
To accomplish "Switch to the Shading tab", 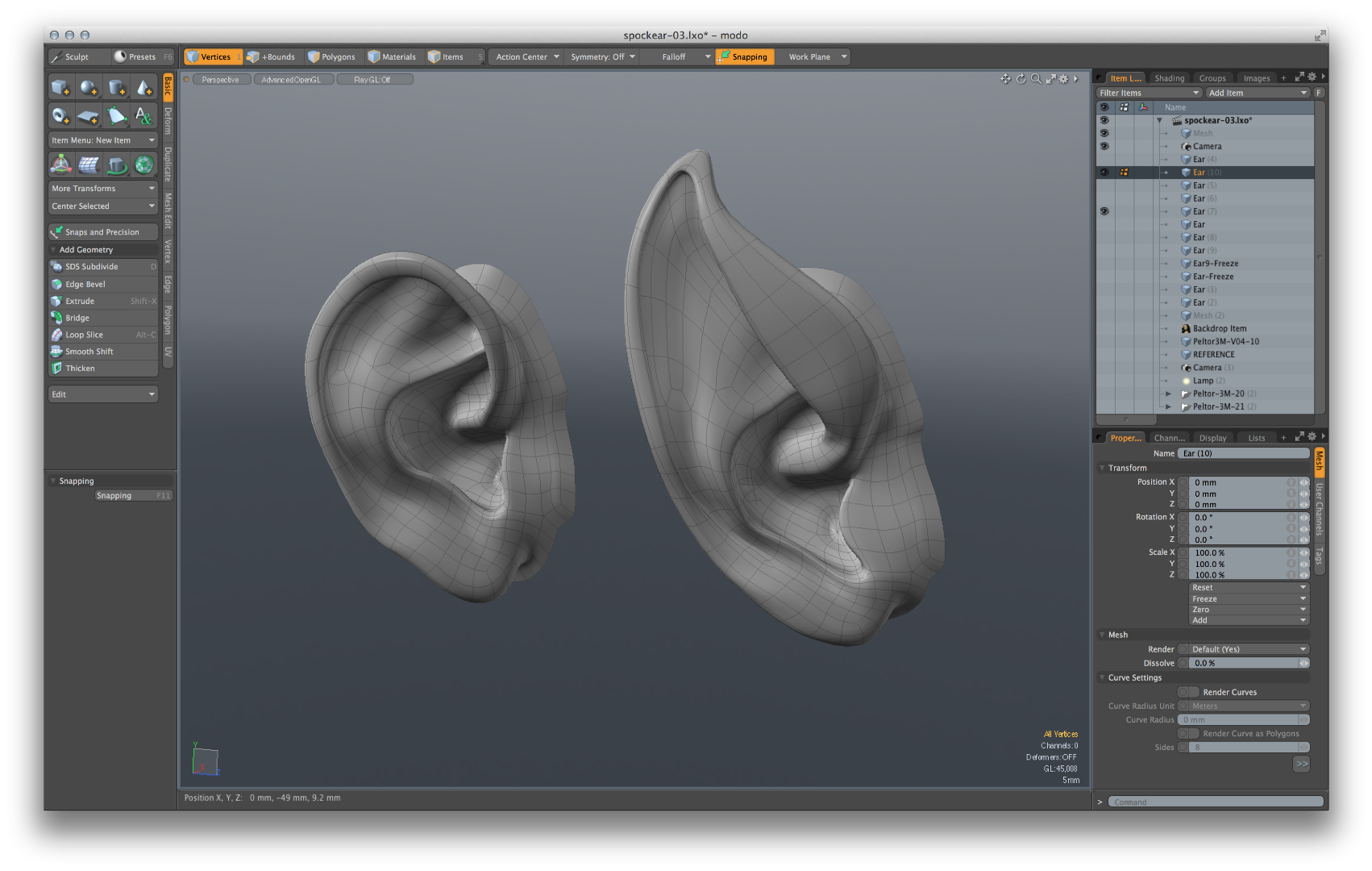I will (1169, 78).
